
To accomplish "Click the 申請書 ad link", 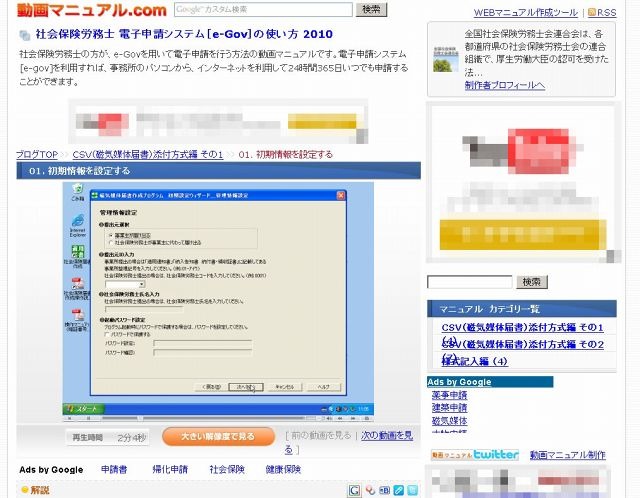I will click(x=114, y=469).
